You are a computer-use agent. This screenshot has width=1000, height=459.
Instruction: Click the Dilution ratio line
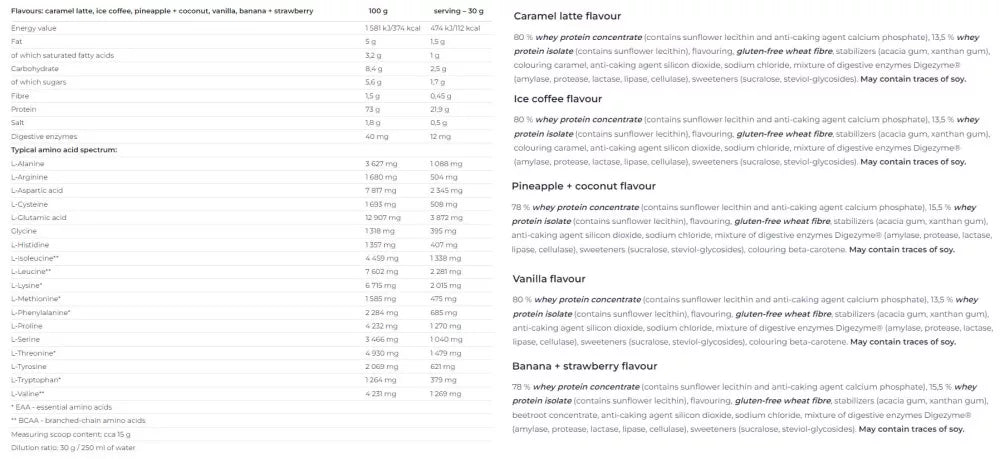[x=72, y=447]
